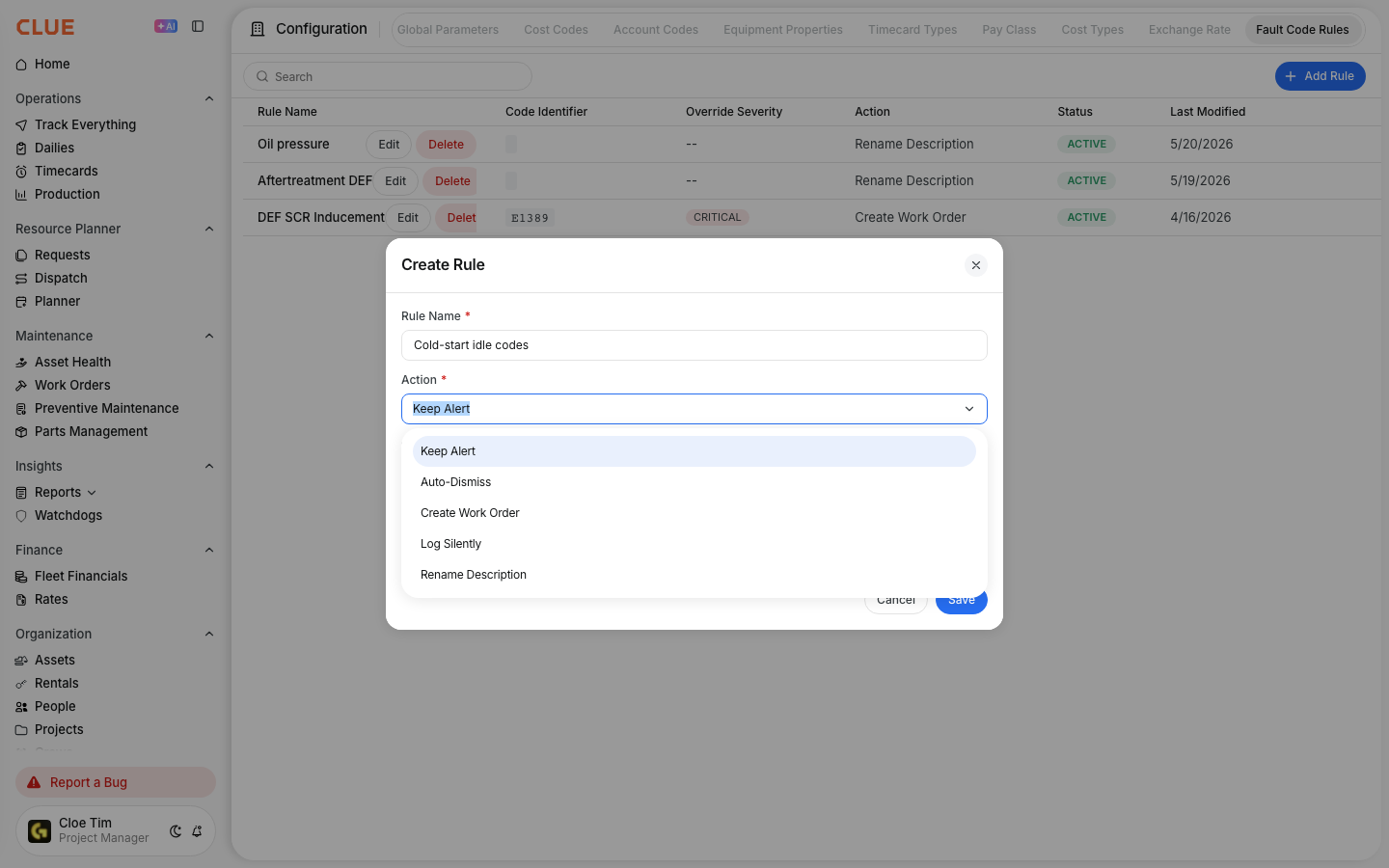1389x868 pixels.
Task: Click the Work Orders wrench icon
Action: click(x=21, y=385)
